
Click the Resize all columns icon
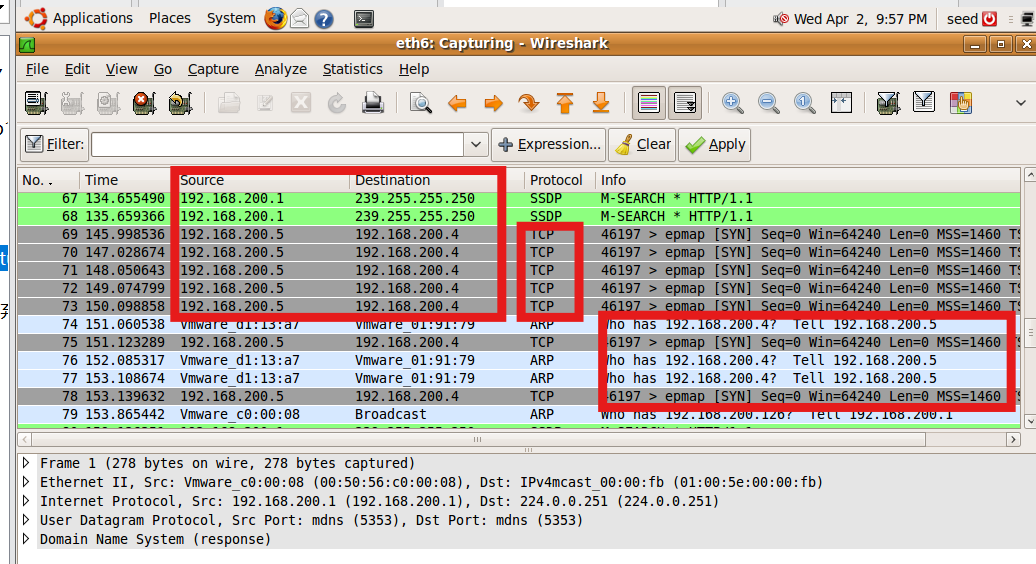pos(840,103)
